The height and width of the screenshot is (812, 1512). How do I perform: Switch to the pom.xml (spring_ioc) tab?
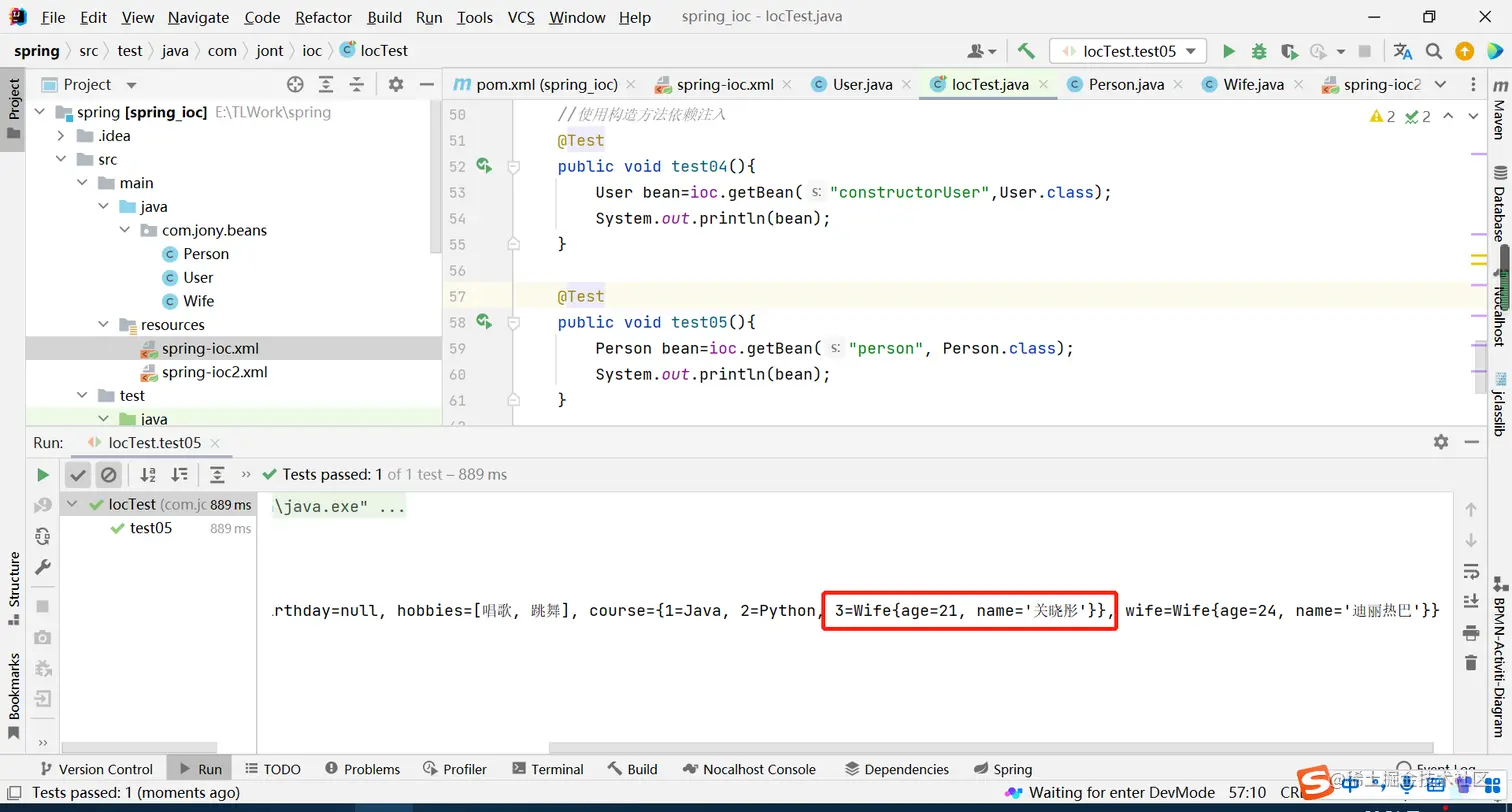(x=547, y=85)
